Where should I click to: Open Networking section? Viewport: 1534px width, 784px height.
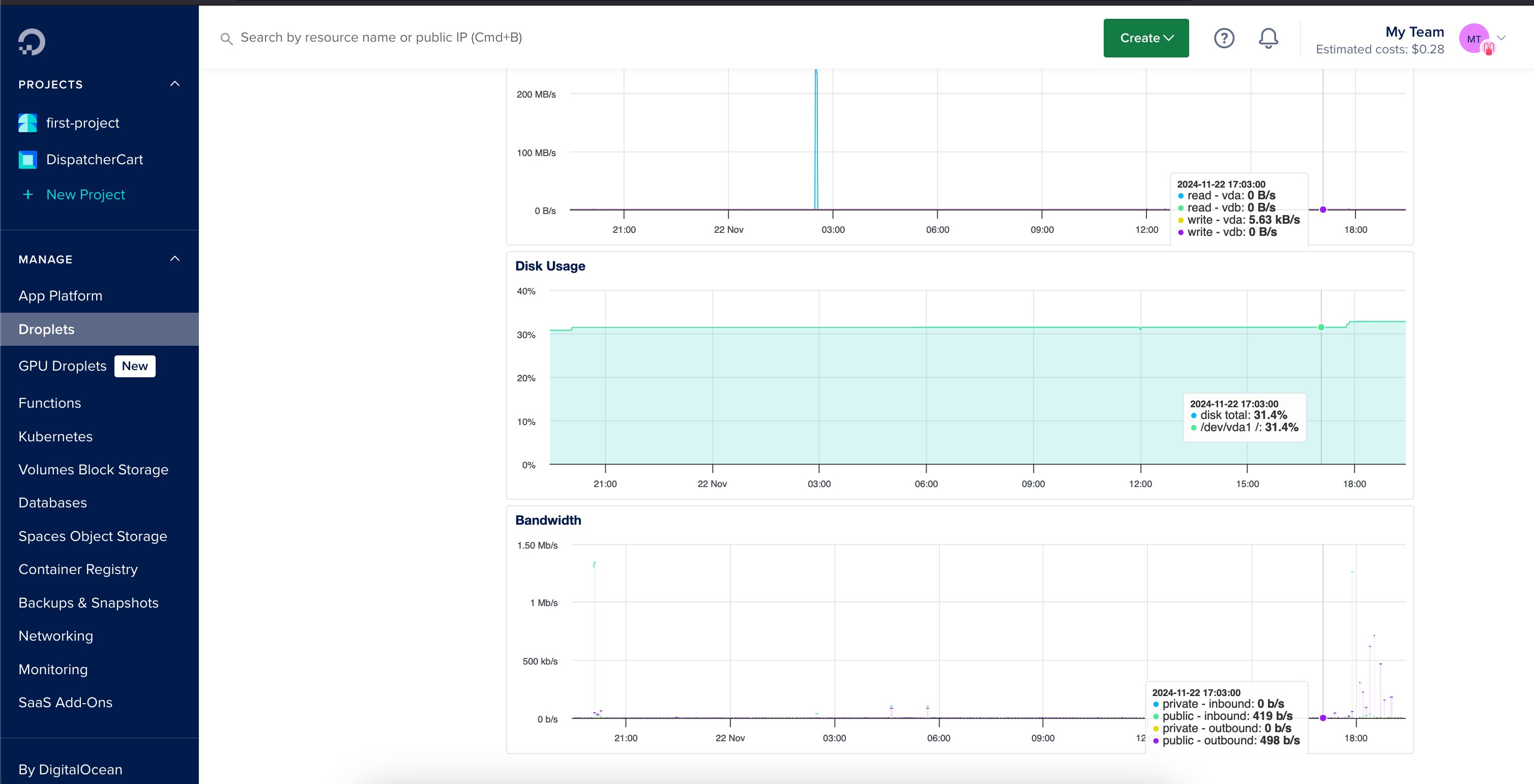point(56,636)
